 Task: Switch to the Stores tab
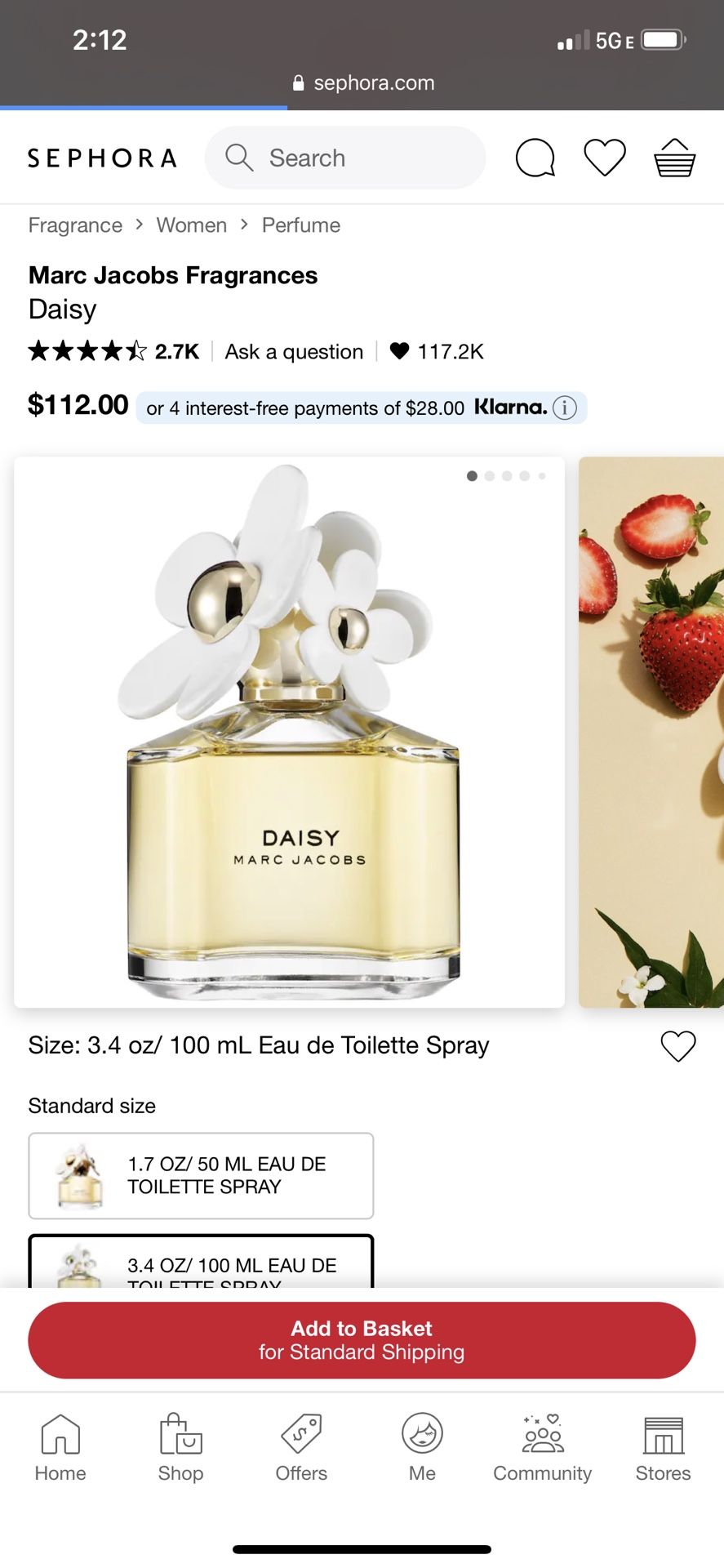point(664,1448)
